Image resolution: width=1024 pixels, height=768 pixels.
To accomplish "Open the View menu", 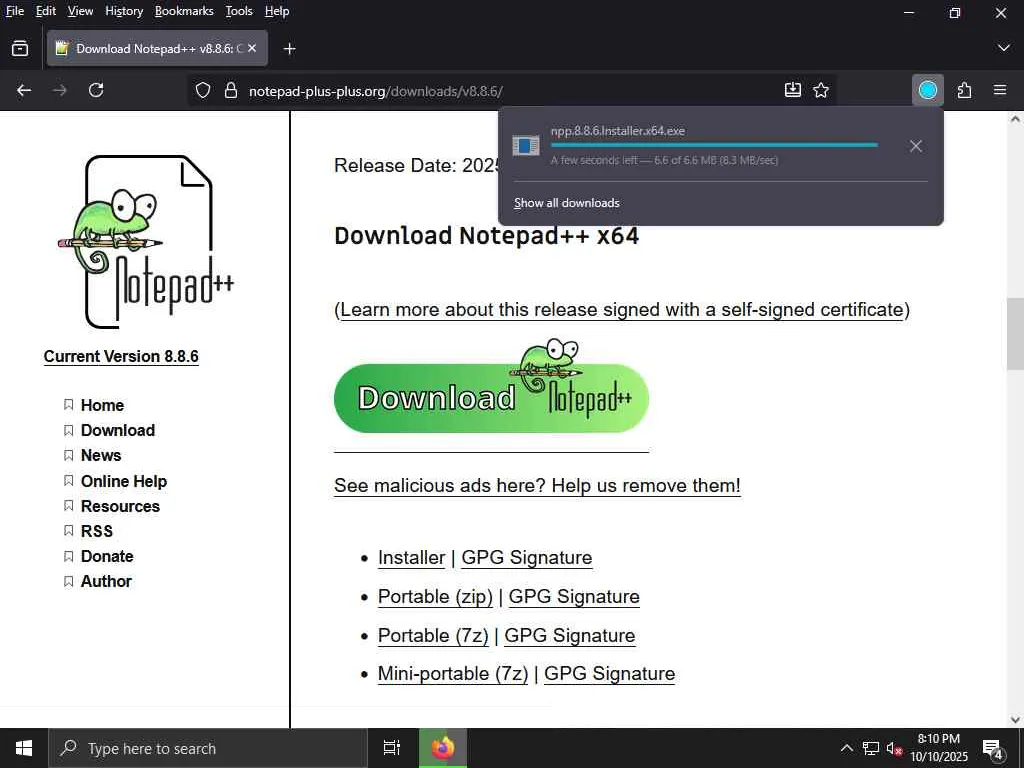I will (80, 11).
